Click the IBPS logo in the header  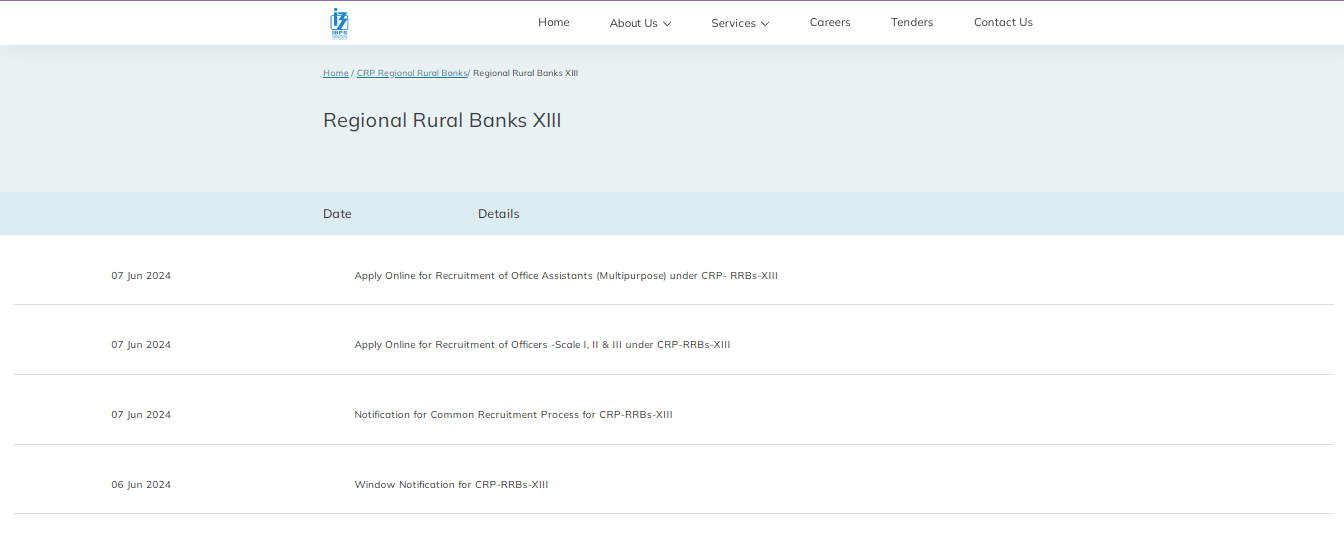point(339,23)
